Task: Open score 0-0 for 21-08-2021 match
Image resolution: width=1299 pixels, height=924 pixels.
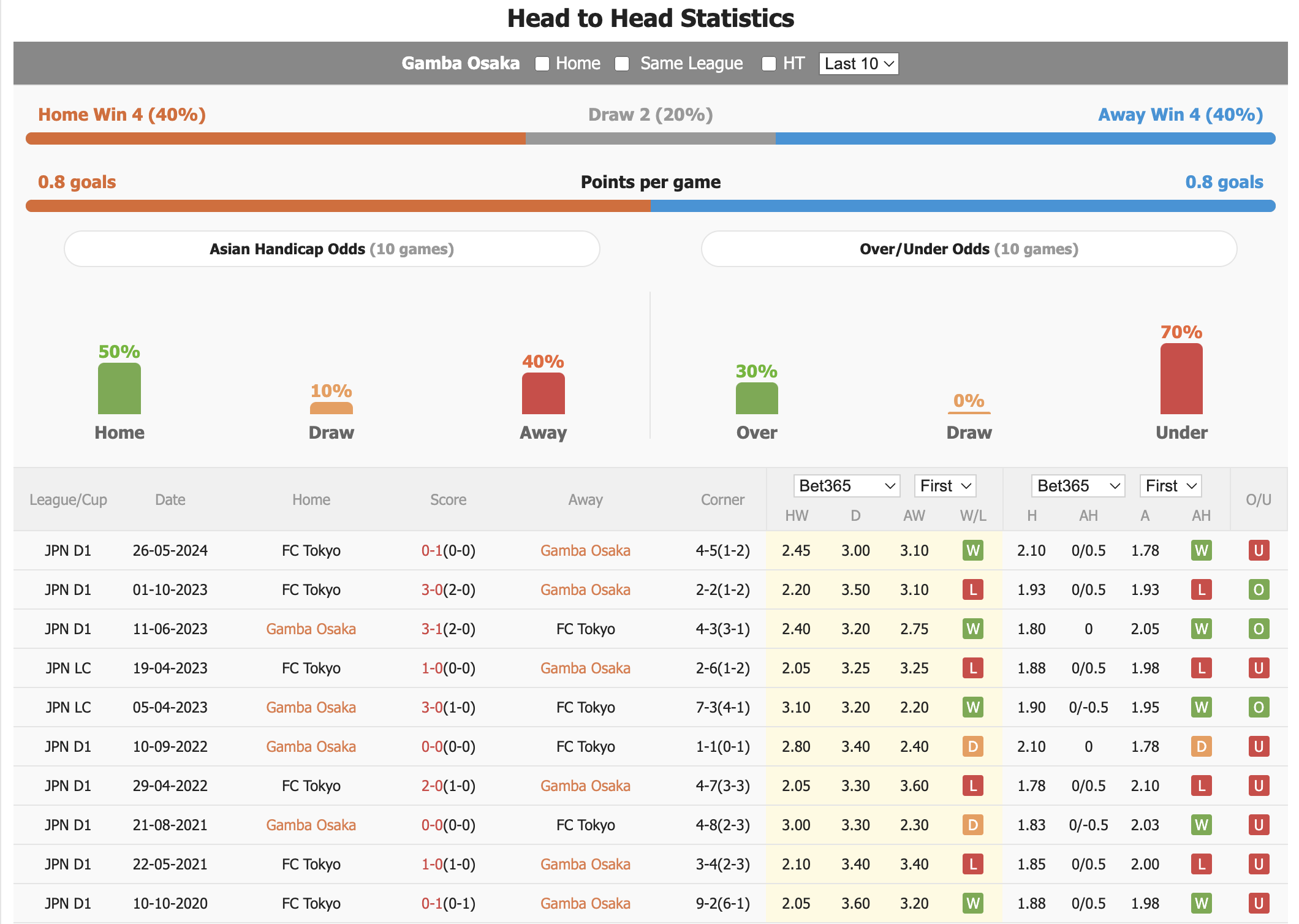Action: point(431,825)
